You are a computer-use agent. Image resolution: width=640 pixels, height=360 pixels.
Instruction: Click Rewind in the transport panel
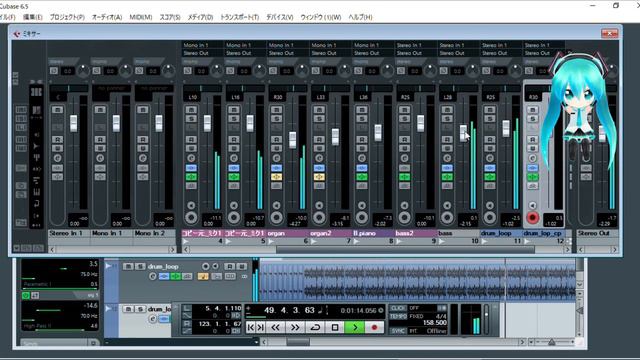pyautogui.click(x=276, y=327)
